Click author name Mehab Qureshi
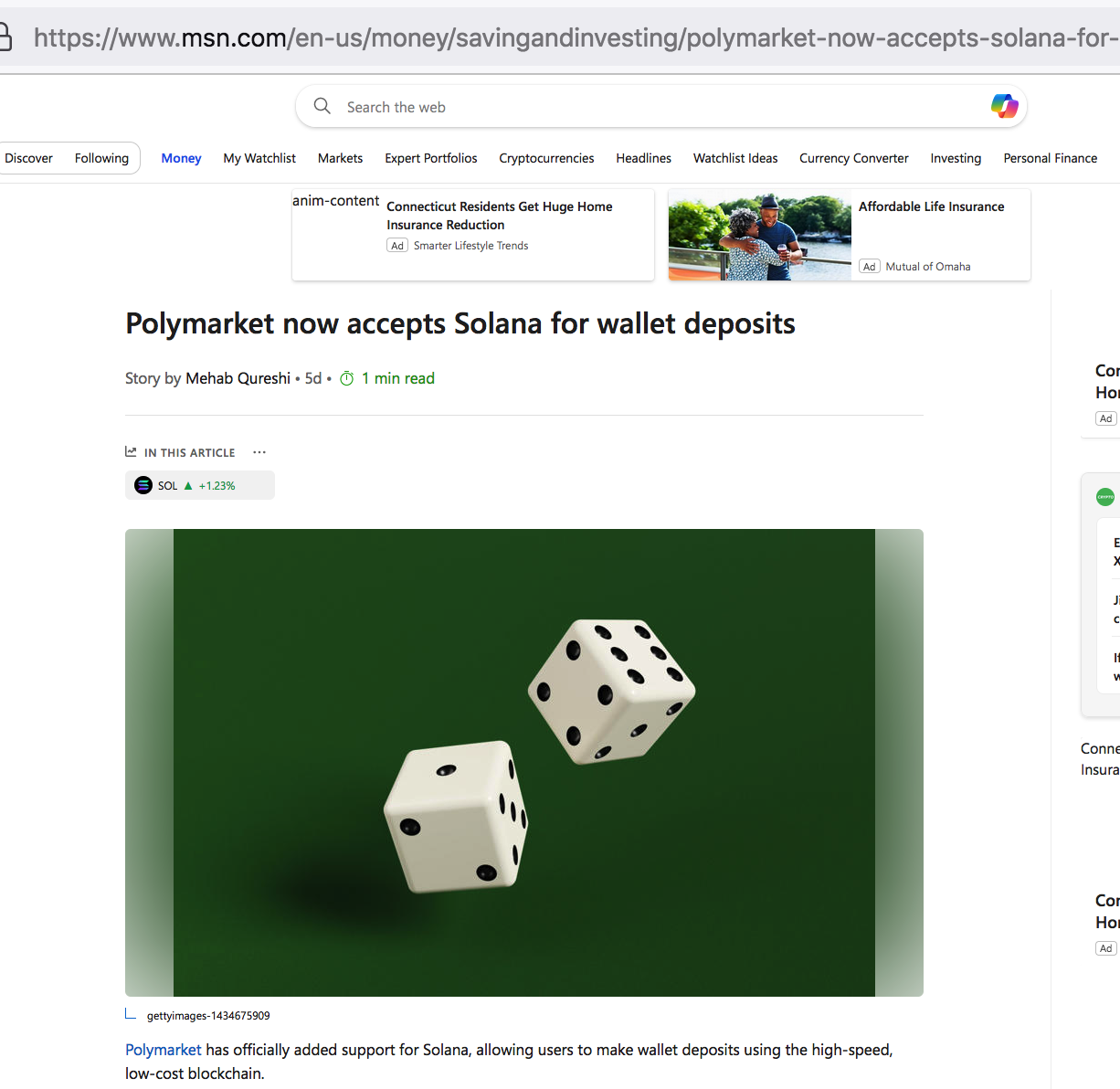 238,378
